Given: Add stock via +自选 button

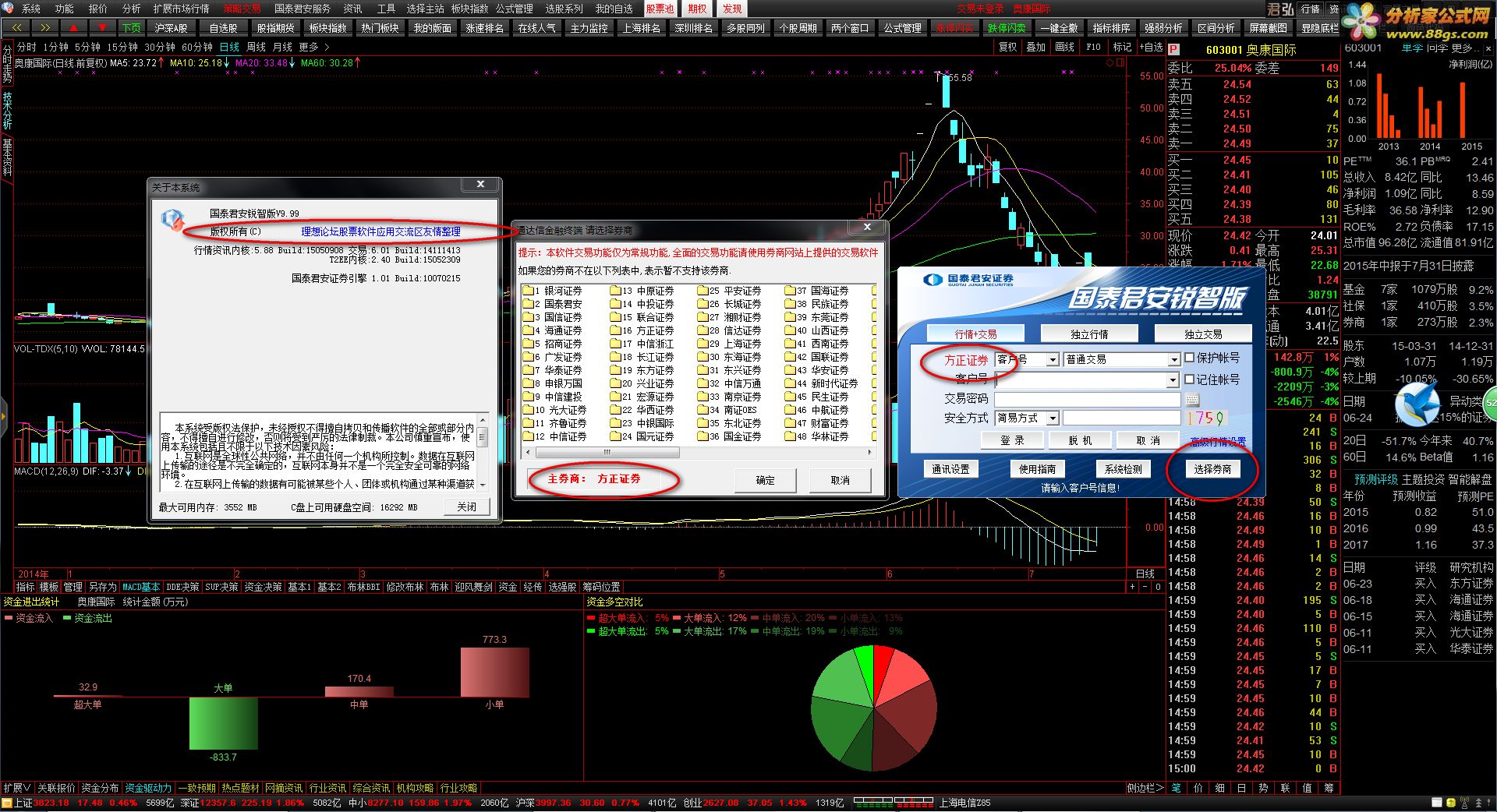Looking at the screenshot, I should click(1151, 48).
